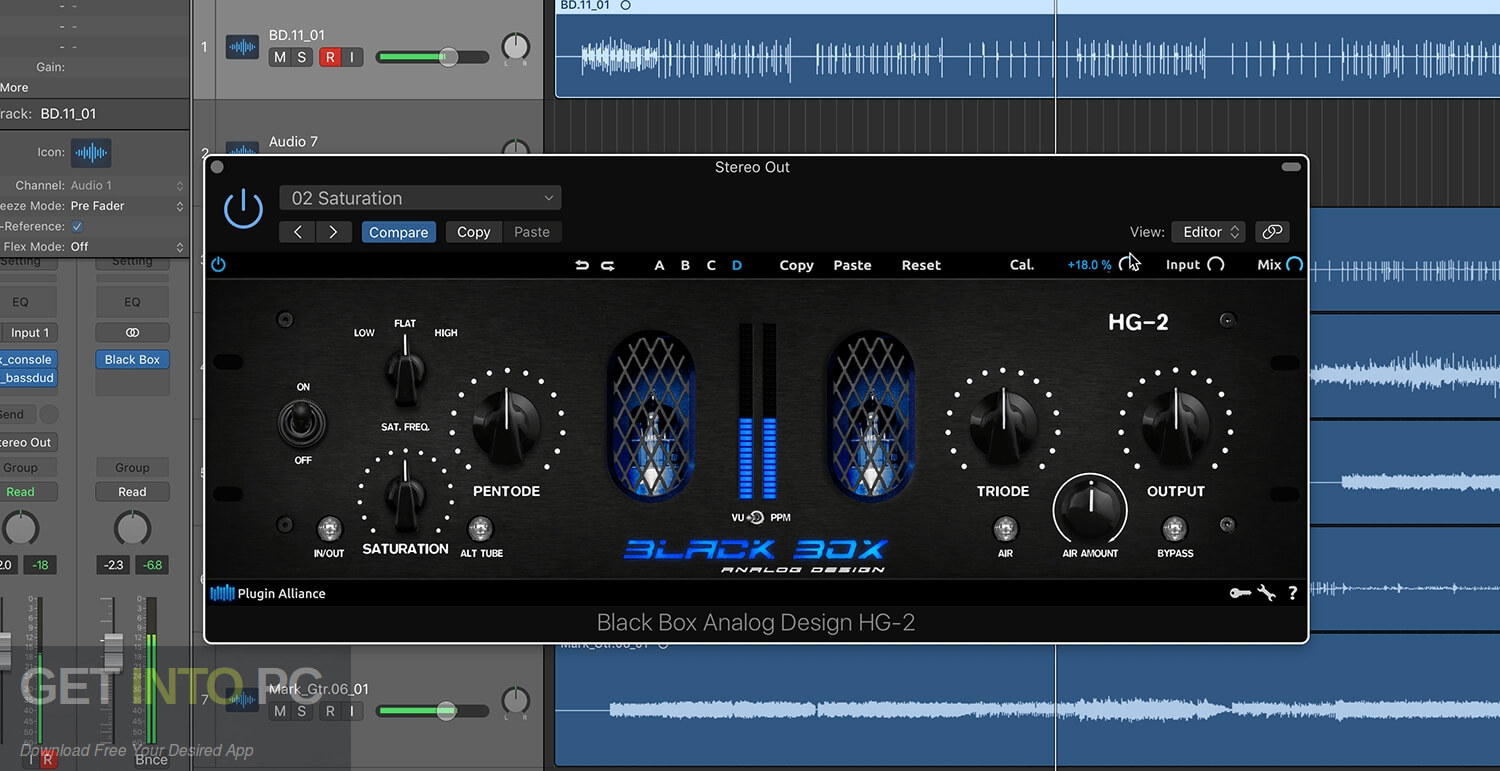This screenshot has width=1500, height=771.
Task: Toggle the IN/OUT saturation button
Action: pyautogui.click(x=329, y=529)
